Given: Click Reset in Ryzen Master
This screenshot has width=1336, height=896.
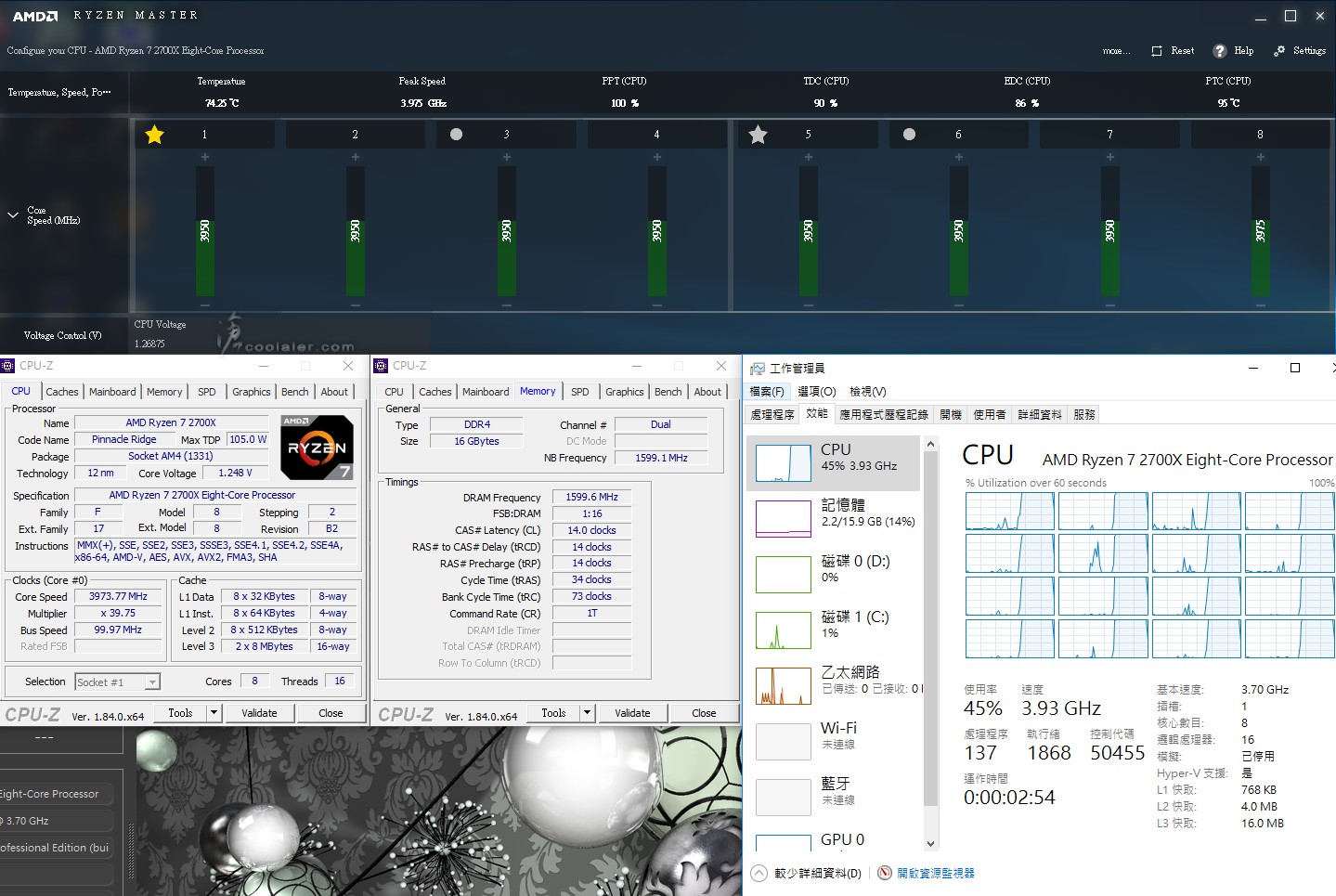Looking at the screenshot, I should pyautogui.click(x=1173, y=51).
